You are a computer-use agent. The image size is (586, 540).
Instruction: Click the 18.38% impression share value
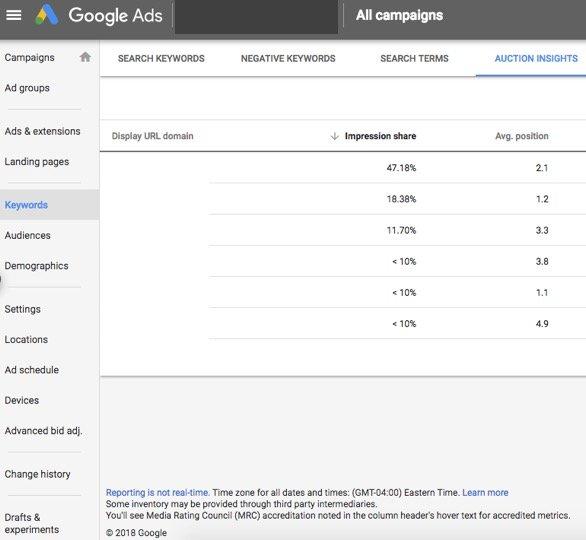401,199
